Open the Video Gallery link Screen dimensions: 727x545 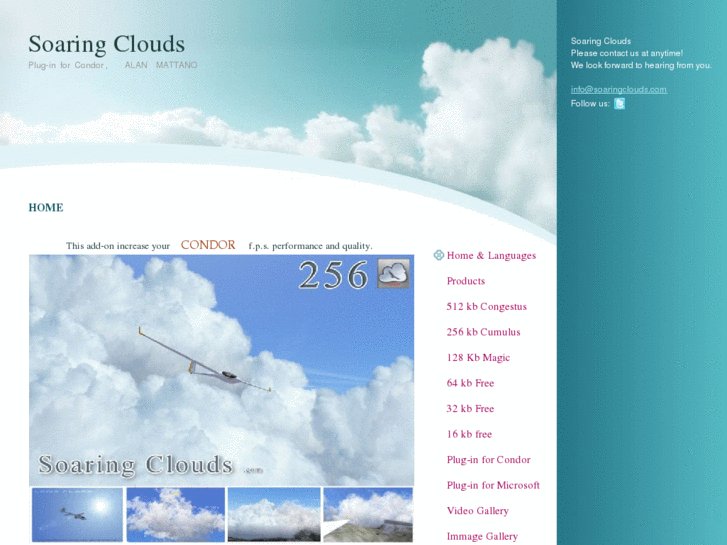[478, 511]
